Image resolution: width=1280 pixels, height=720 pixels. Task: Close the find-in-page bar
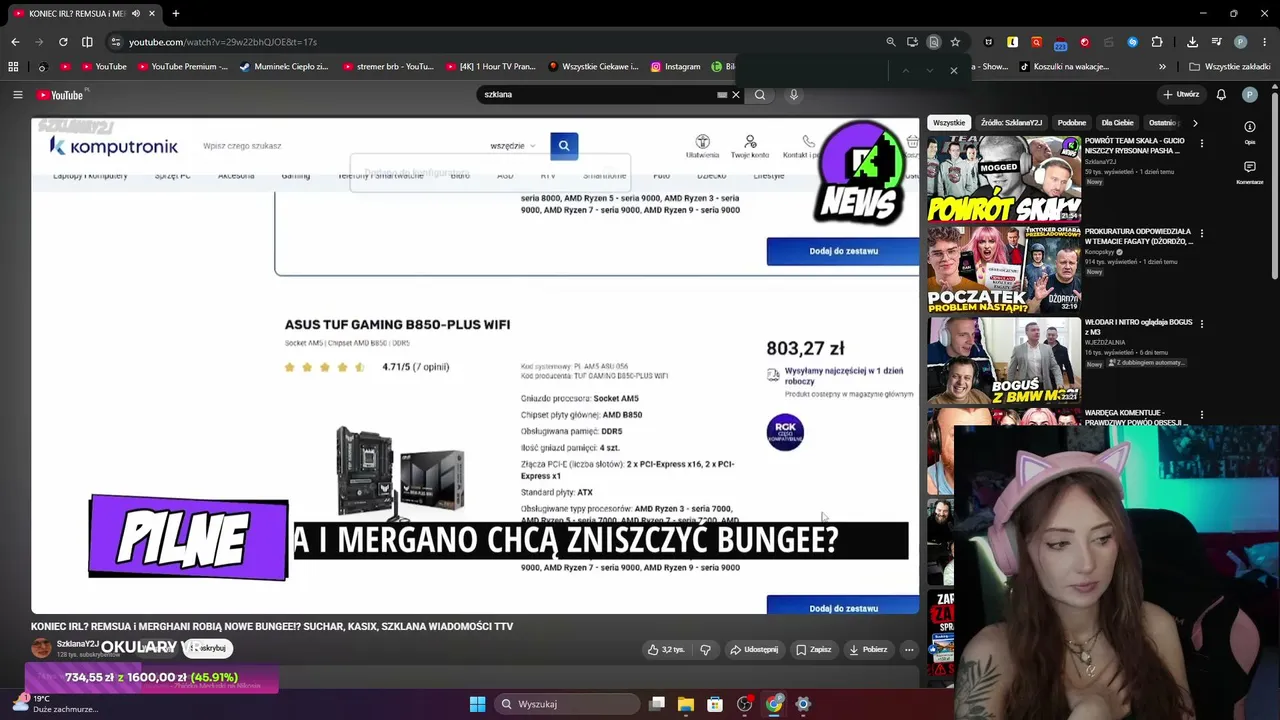click(954, 71)
